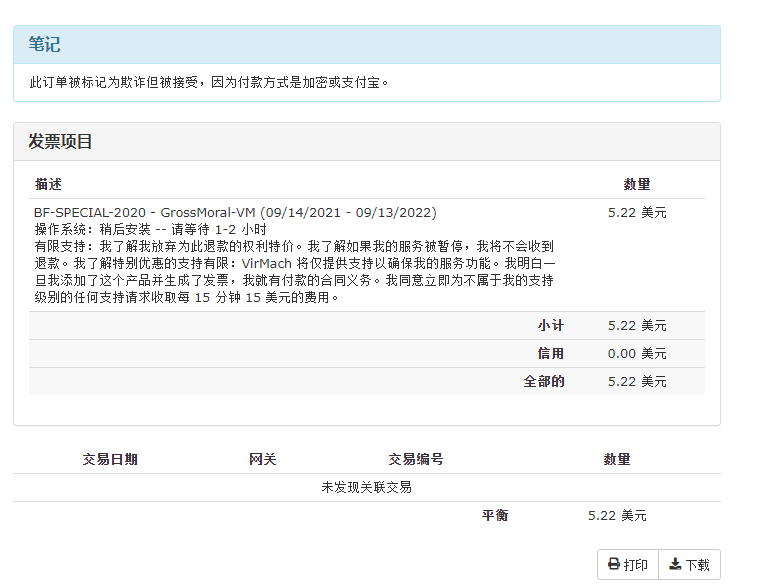Click the 全部的 total label
Viewport: 763px width, 587px height.
[x=544, y=381]
